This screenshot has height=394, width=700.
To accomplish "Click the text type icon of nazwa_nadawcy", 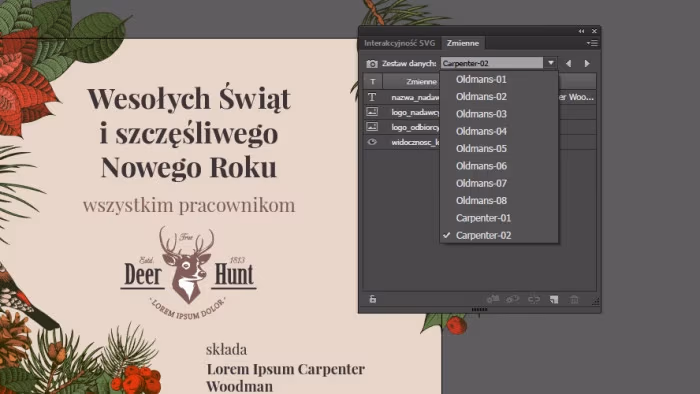I will 372,97.
